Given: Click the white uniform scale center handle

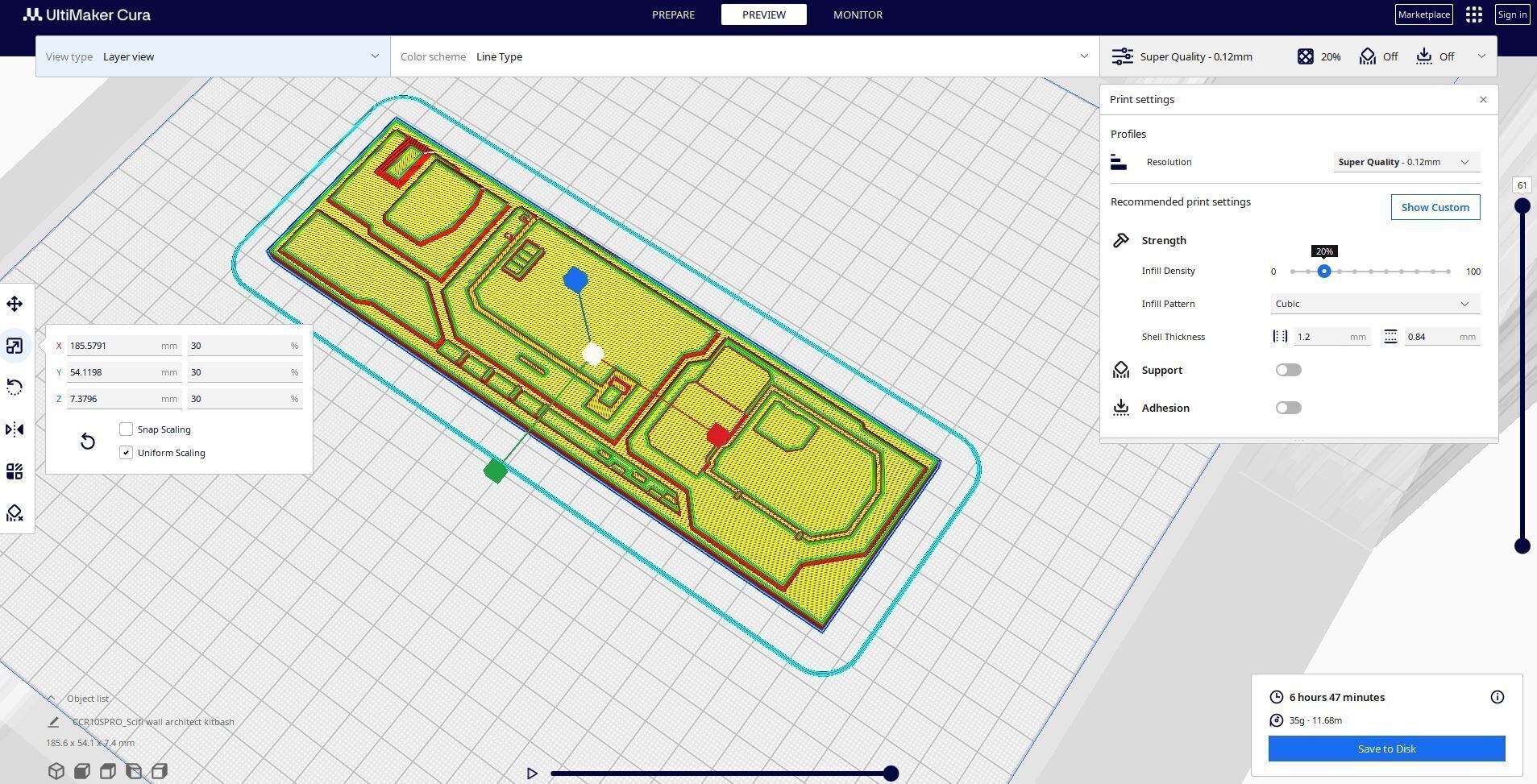Looking at the screenshot, I should (593, 355).
